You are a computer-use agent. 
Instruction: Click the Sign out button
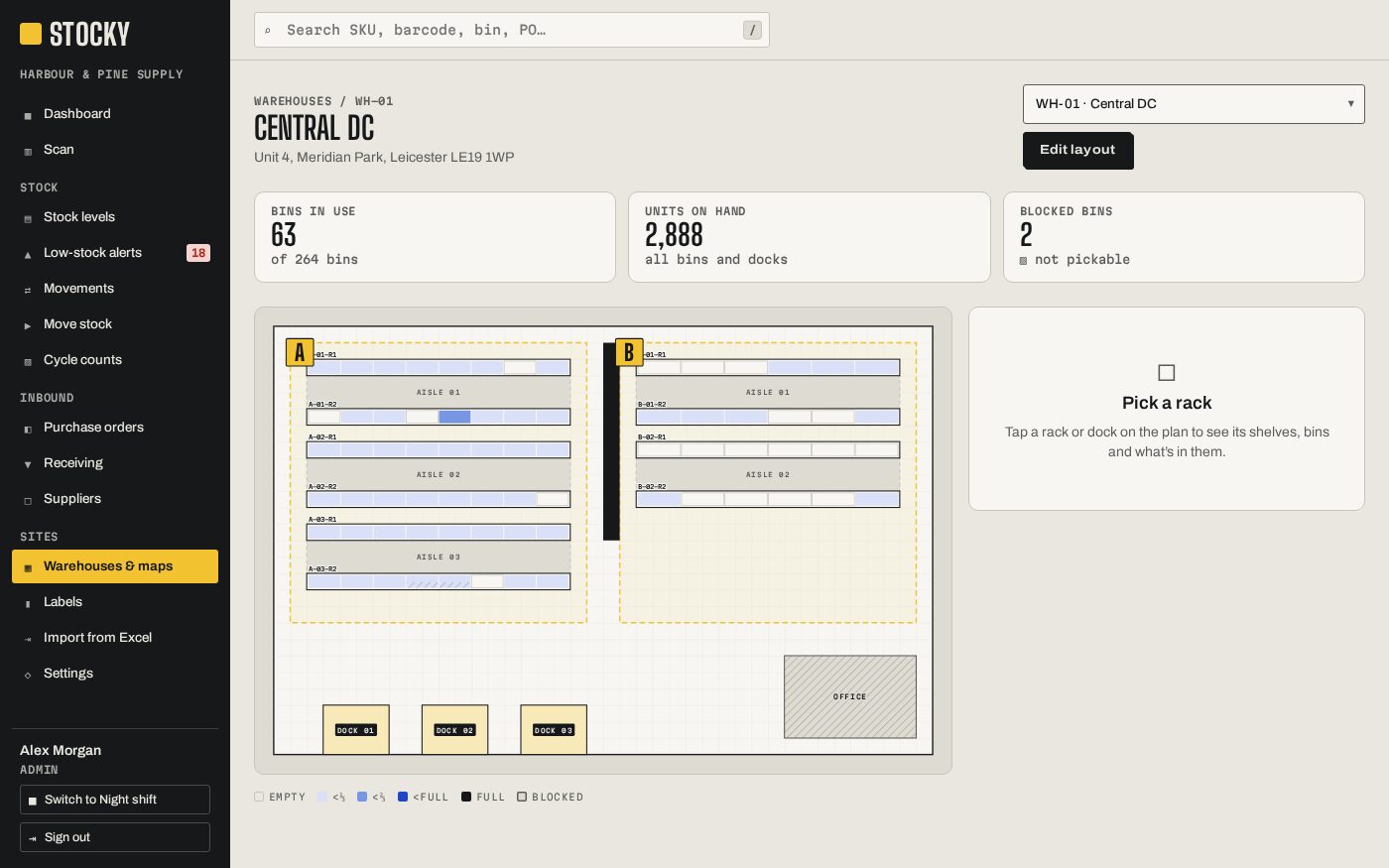click(x=115, y=837)
